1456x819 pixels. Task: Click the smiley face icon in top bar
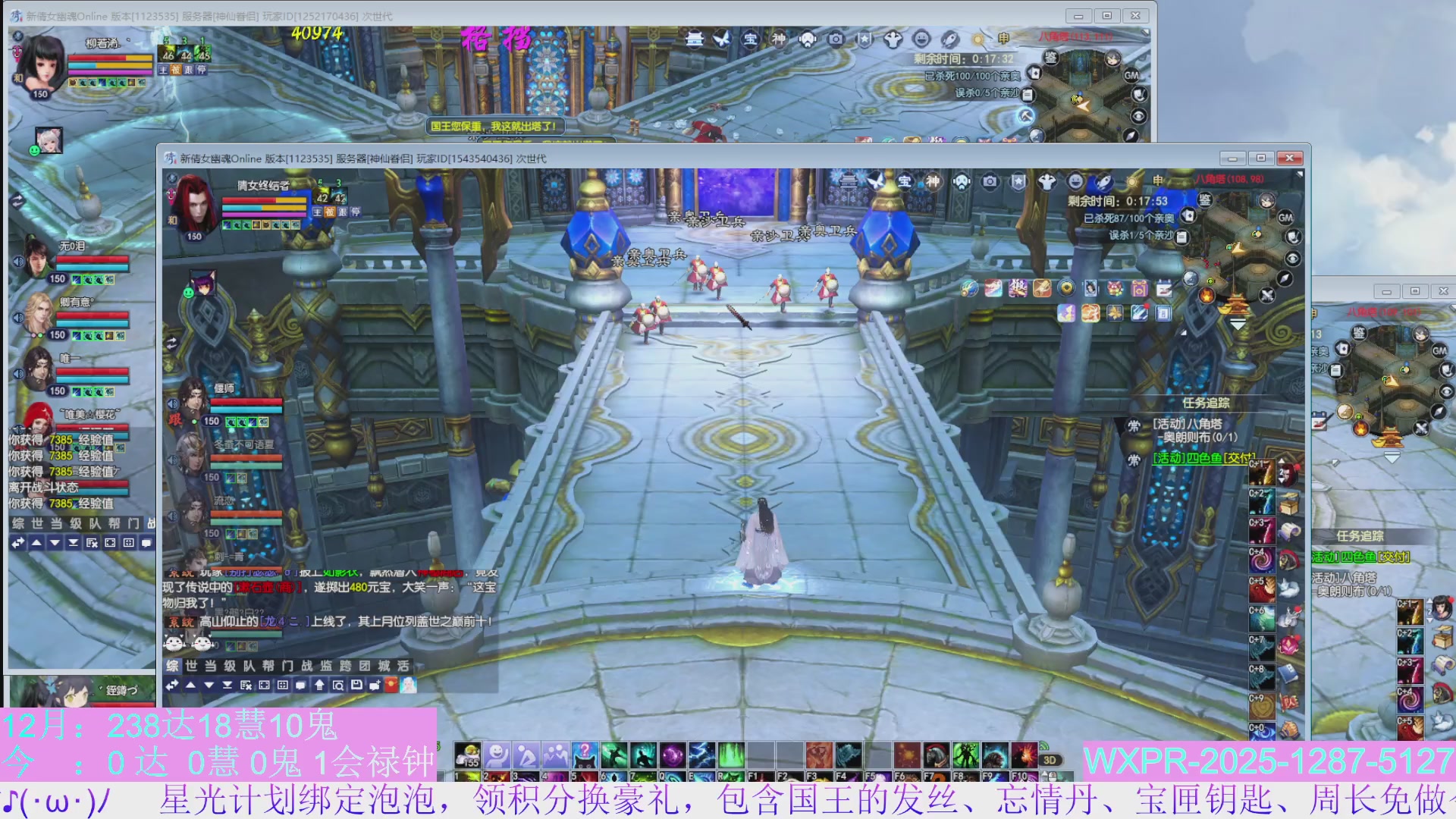[1075, 181]
